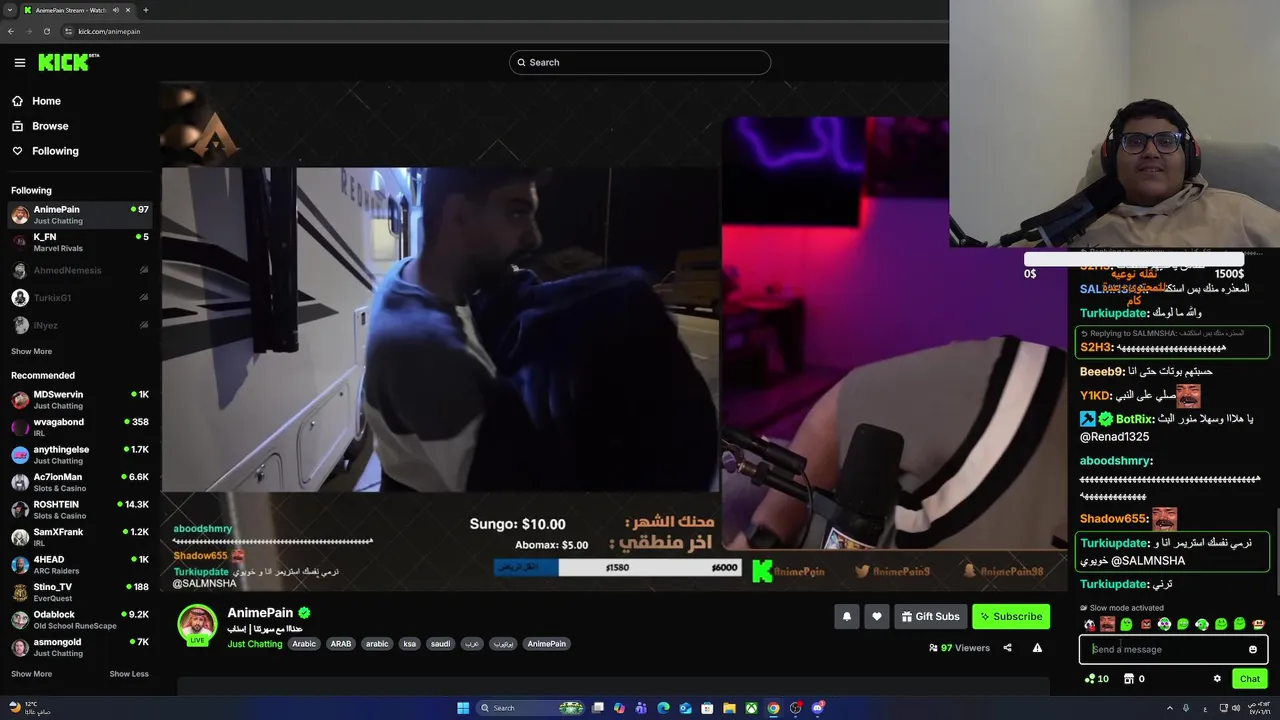This screenshot has height=720, width=1280.
Task: Open Xbox app from the taskbar
Action: [x=751, y=708]
